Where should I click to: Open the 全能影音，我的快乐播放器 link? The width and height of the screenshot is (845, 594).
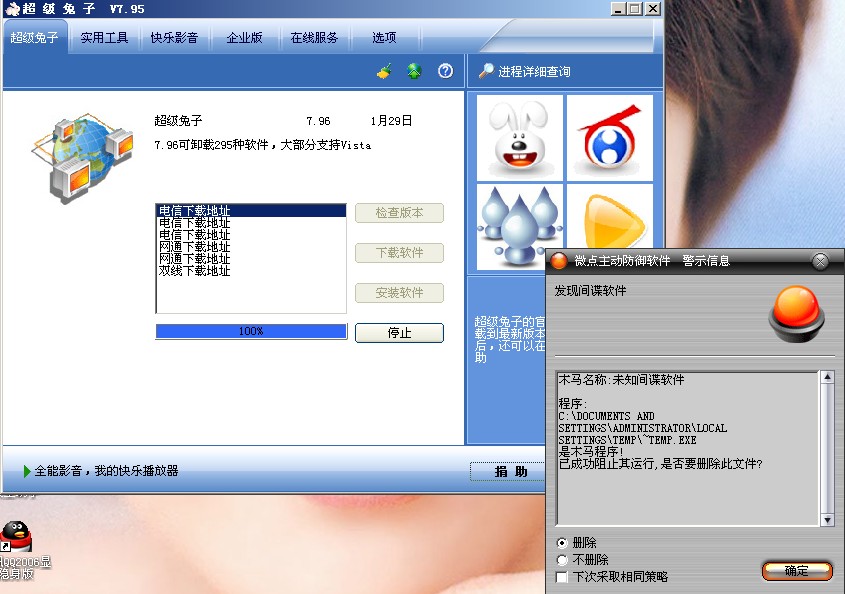(x=106, y=471)
